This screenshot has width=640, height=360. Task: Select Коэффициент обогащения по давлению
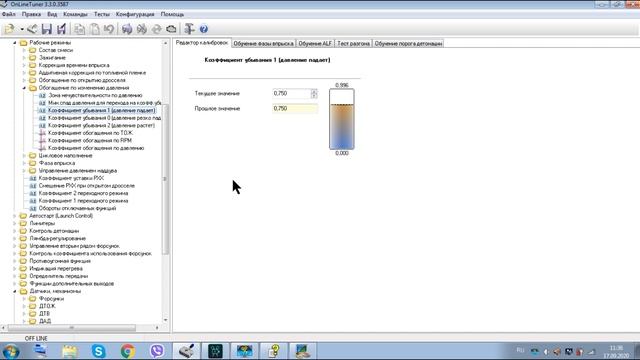[96, 148]
